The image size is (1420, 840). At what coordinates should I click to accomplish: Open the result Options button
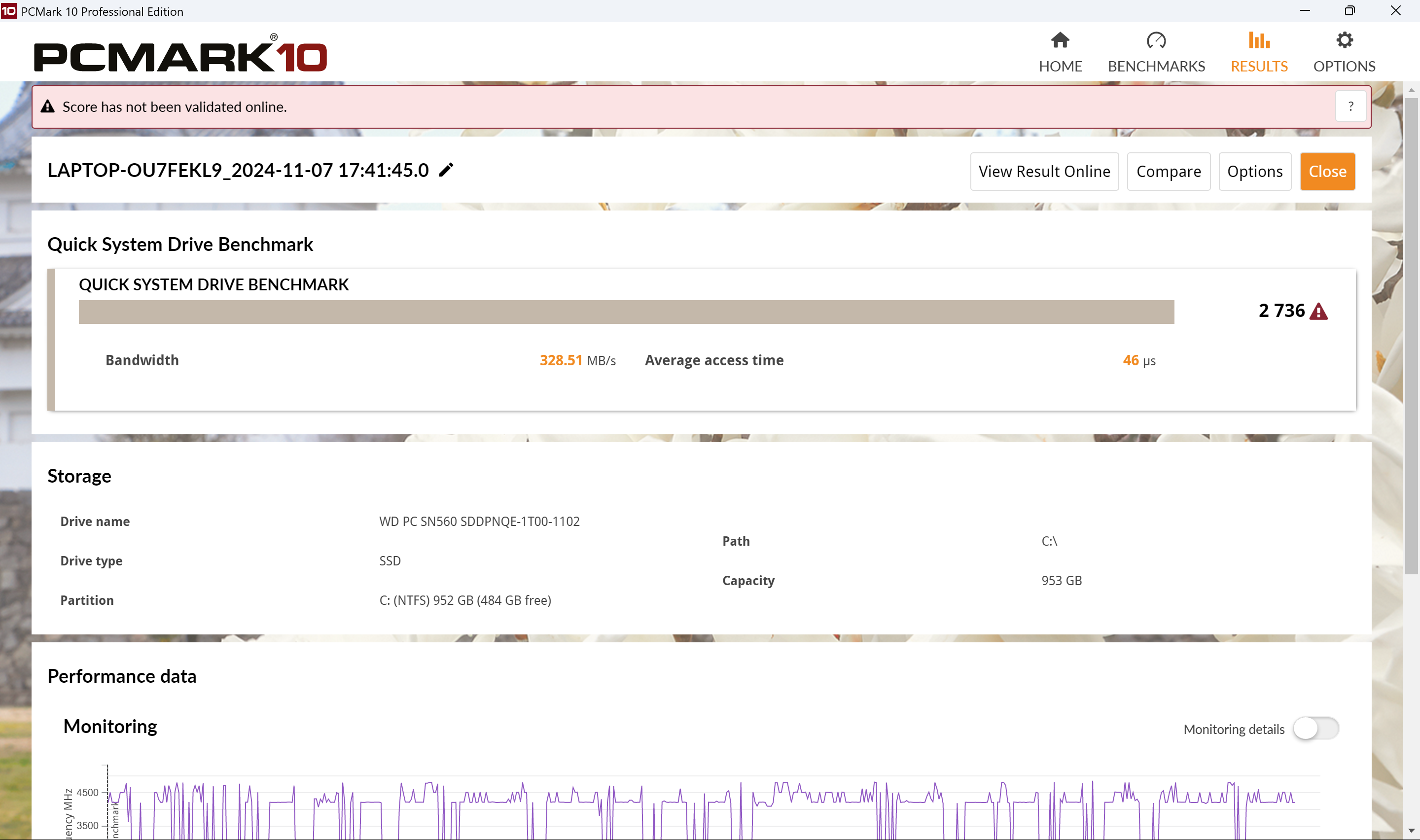[1254, 172]
